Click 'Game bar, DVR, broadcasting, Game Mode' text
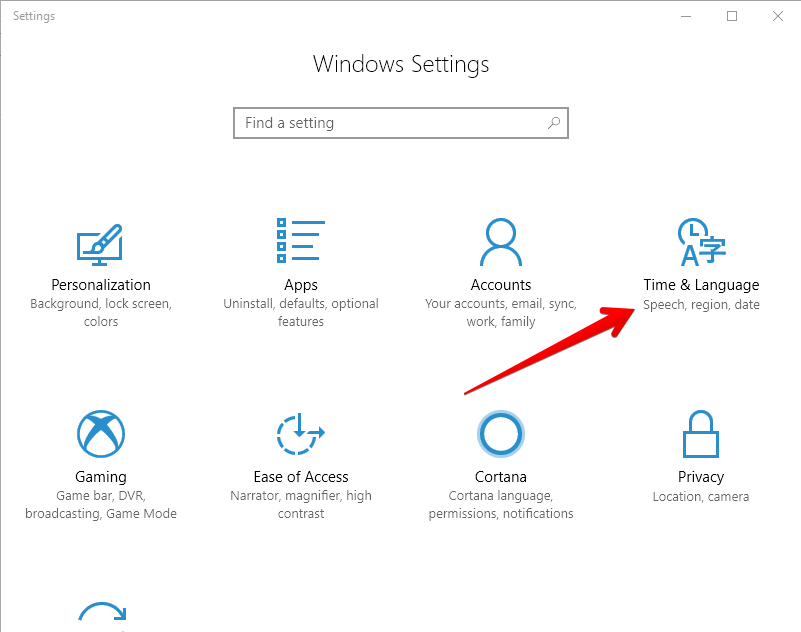 (x=101, y=504)
